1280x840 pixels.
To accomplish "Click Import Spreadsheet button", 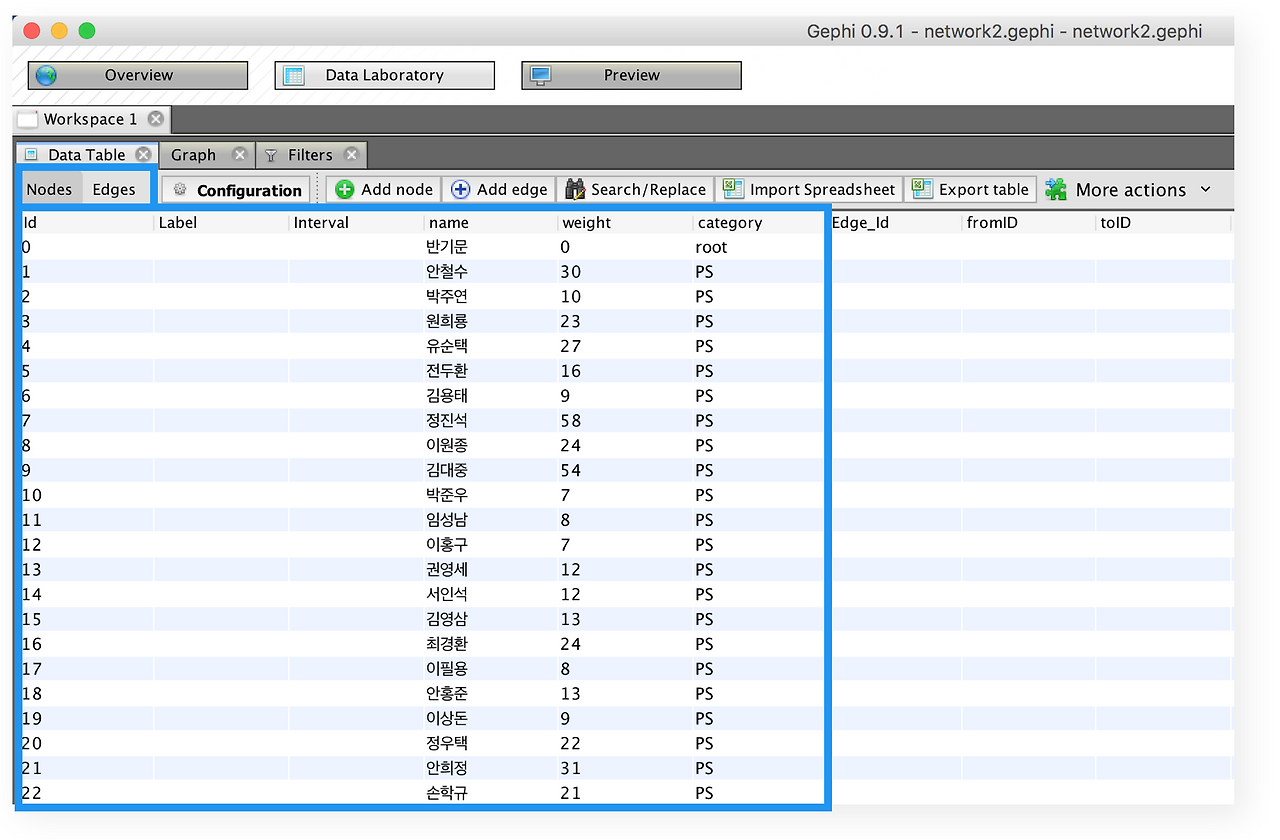I will tap(808, 189).
